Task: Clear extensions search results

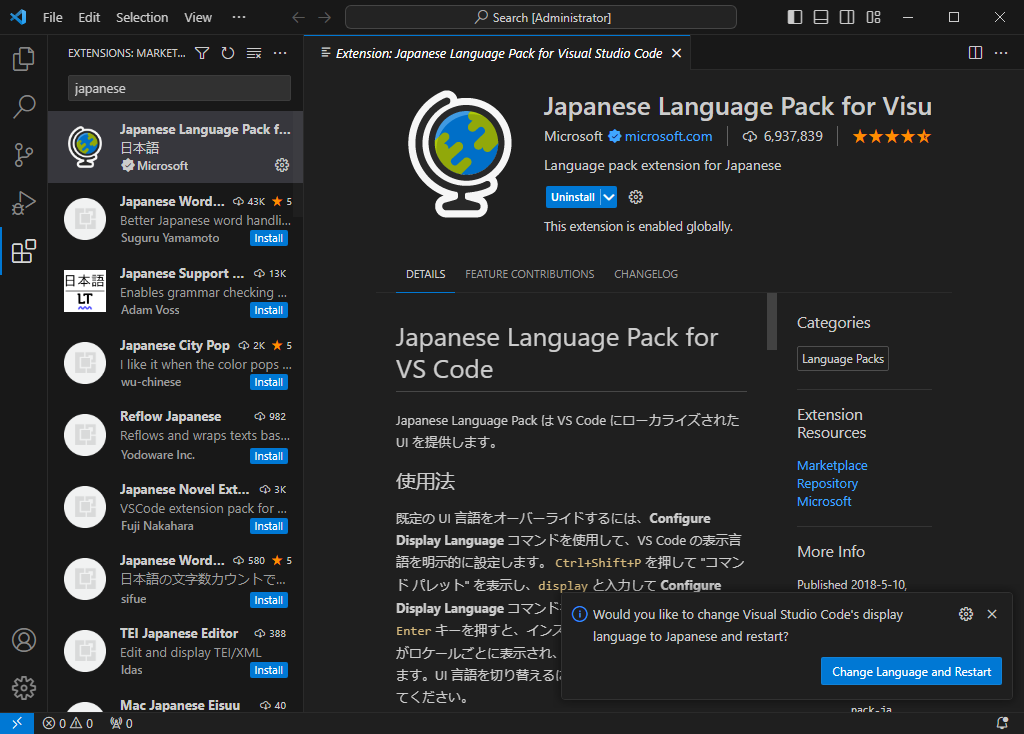Action: [x=254, y=53]
